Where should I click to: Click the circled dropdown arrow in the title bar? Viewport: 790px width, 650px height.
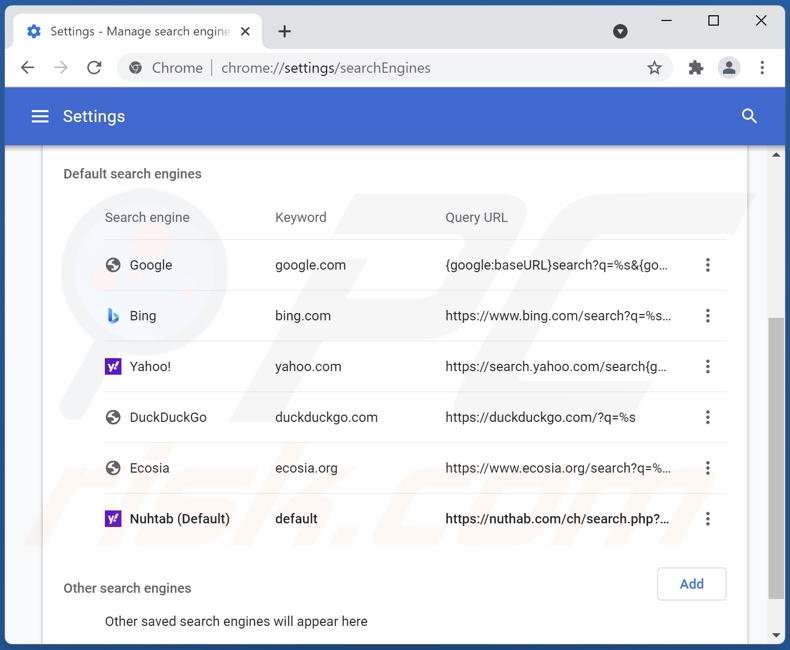620,31
